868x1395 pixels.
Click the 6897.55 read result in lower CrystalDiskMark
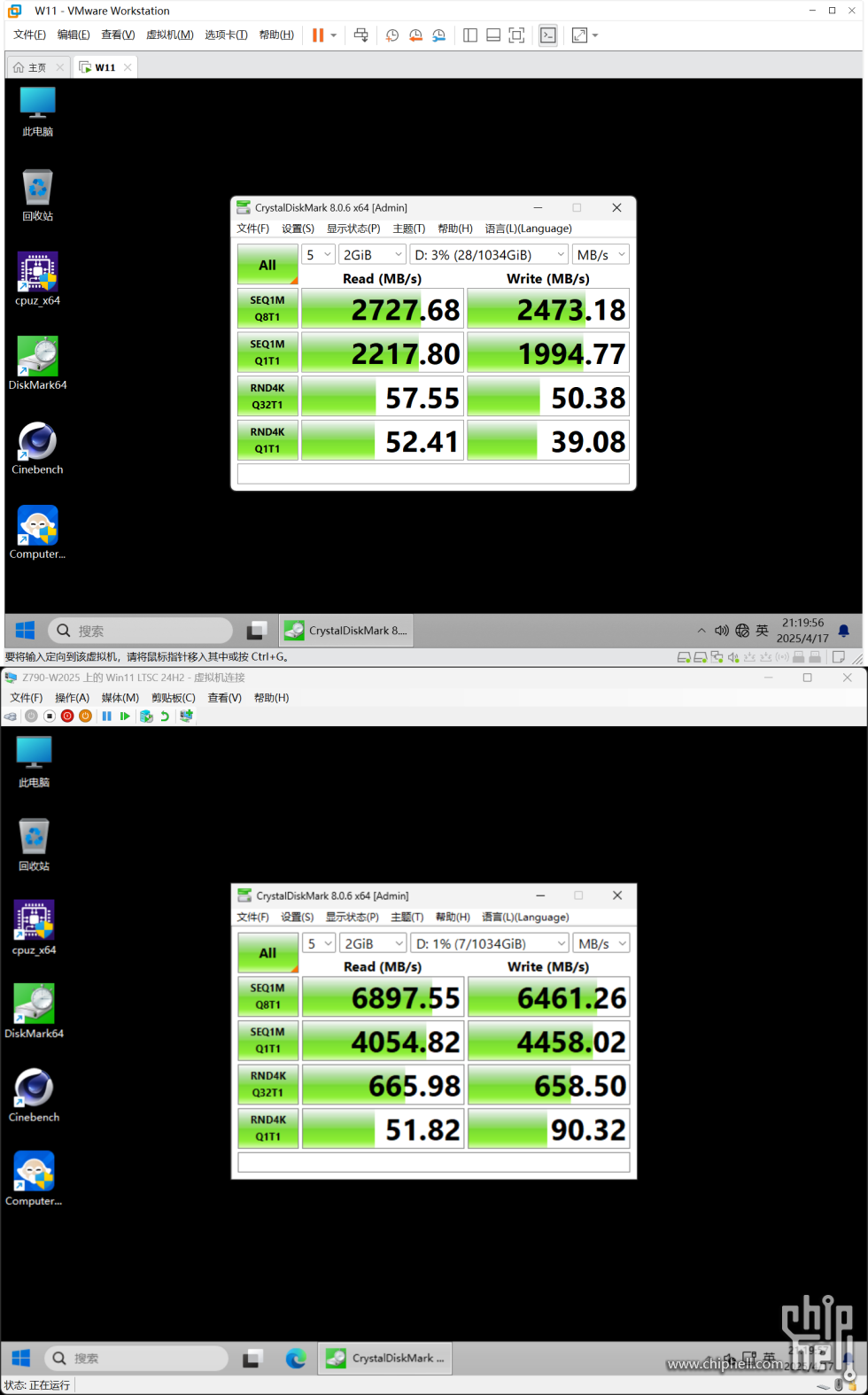coord(383,997)
